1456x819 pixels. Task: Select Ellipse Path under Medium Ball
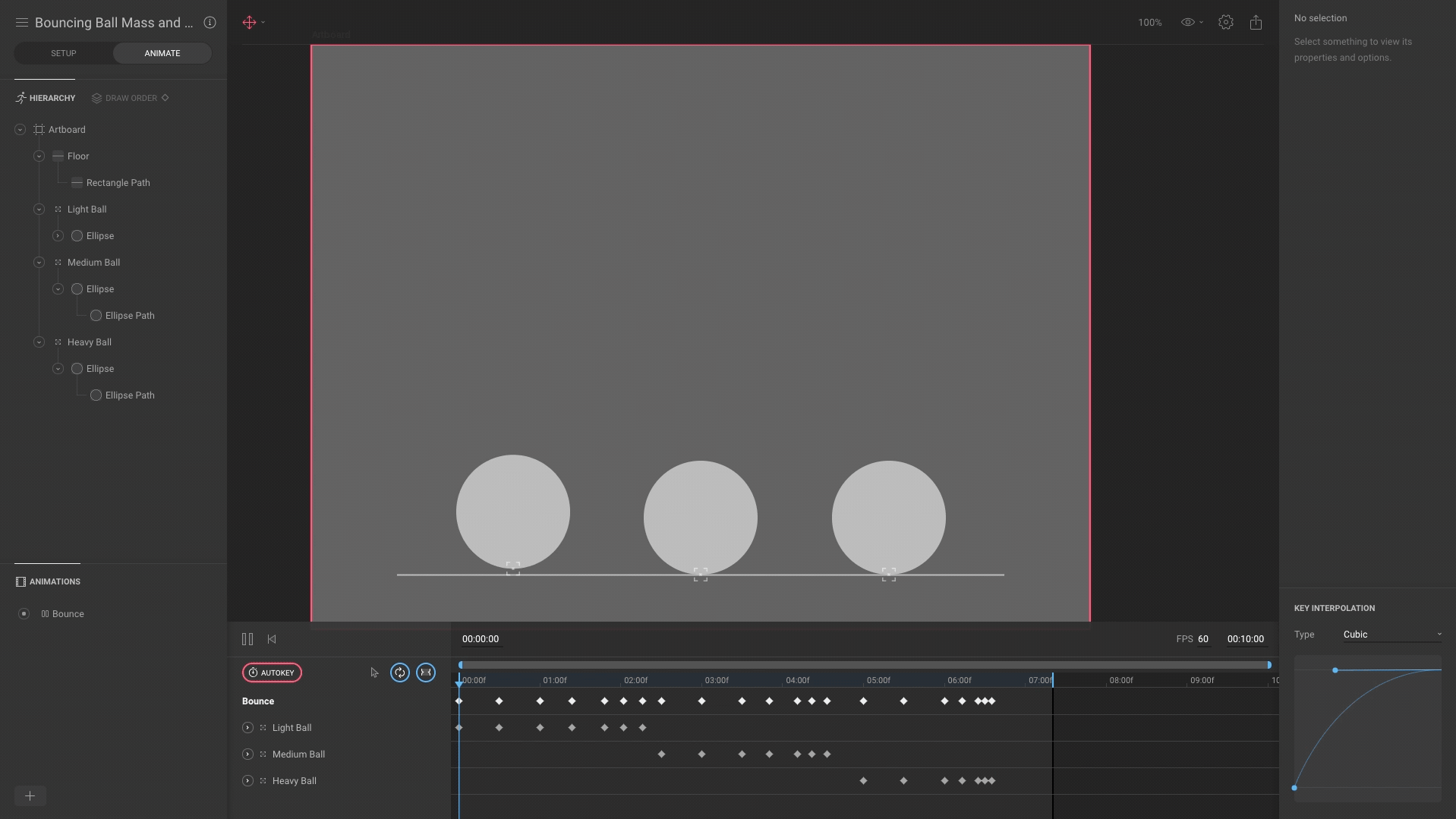pyautogui.click(x=130, y=316)
